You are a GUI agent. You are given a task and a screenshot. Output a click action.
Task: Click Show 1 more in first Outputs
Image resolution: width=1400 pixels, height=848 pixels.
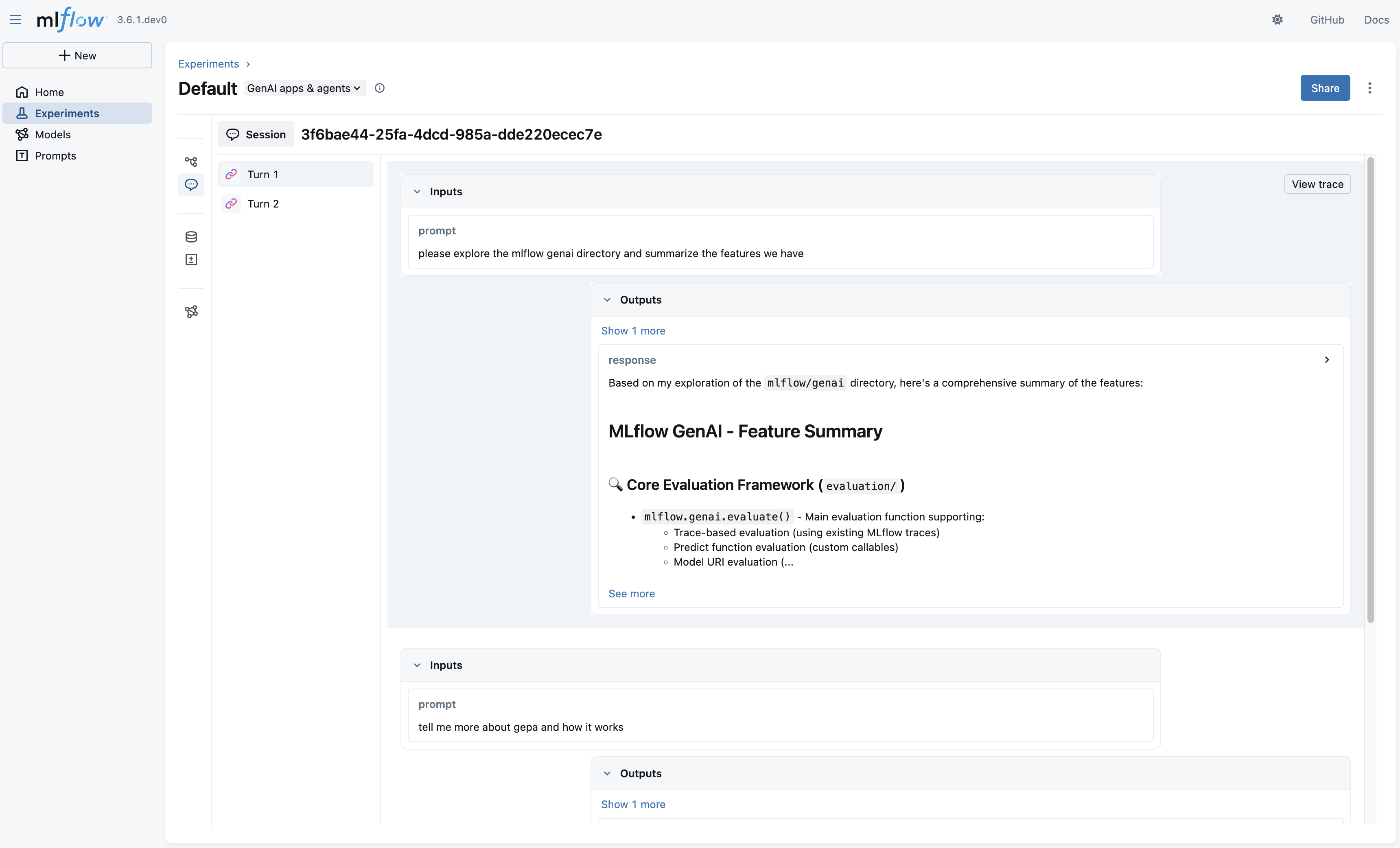tap(633, 330)
